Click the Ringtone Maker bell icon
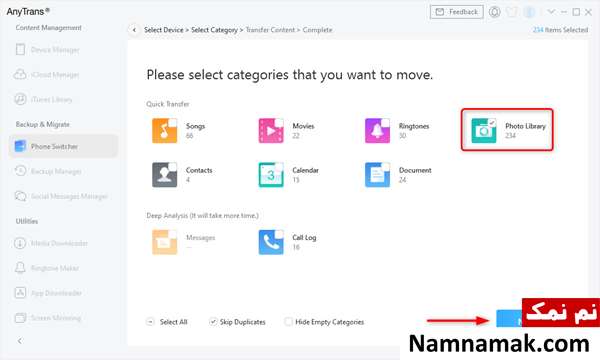This screenshot has width=600, height=360. [20, 268]
